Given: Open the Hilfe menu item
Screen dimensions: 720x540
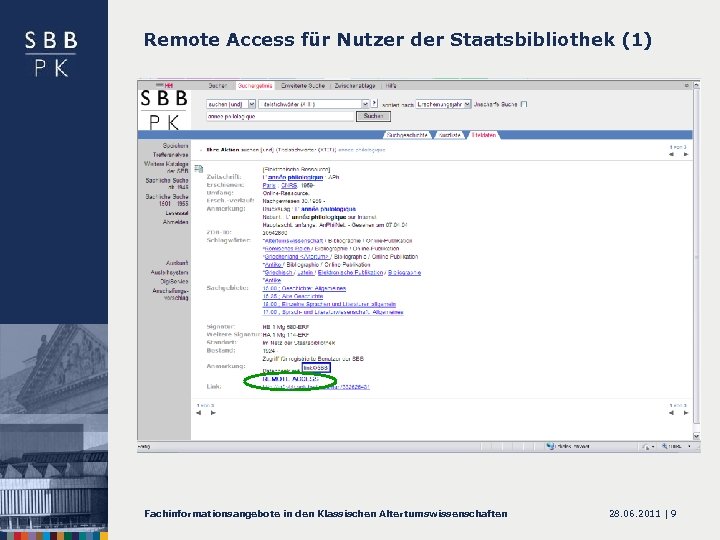Looking at the screenshot, I should point(391,85).
